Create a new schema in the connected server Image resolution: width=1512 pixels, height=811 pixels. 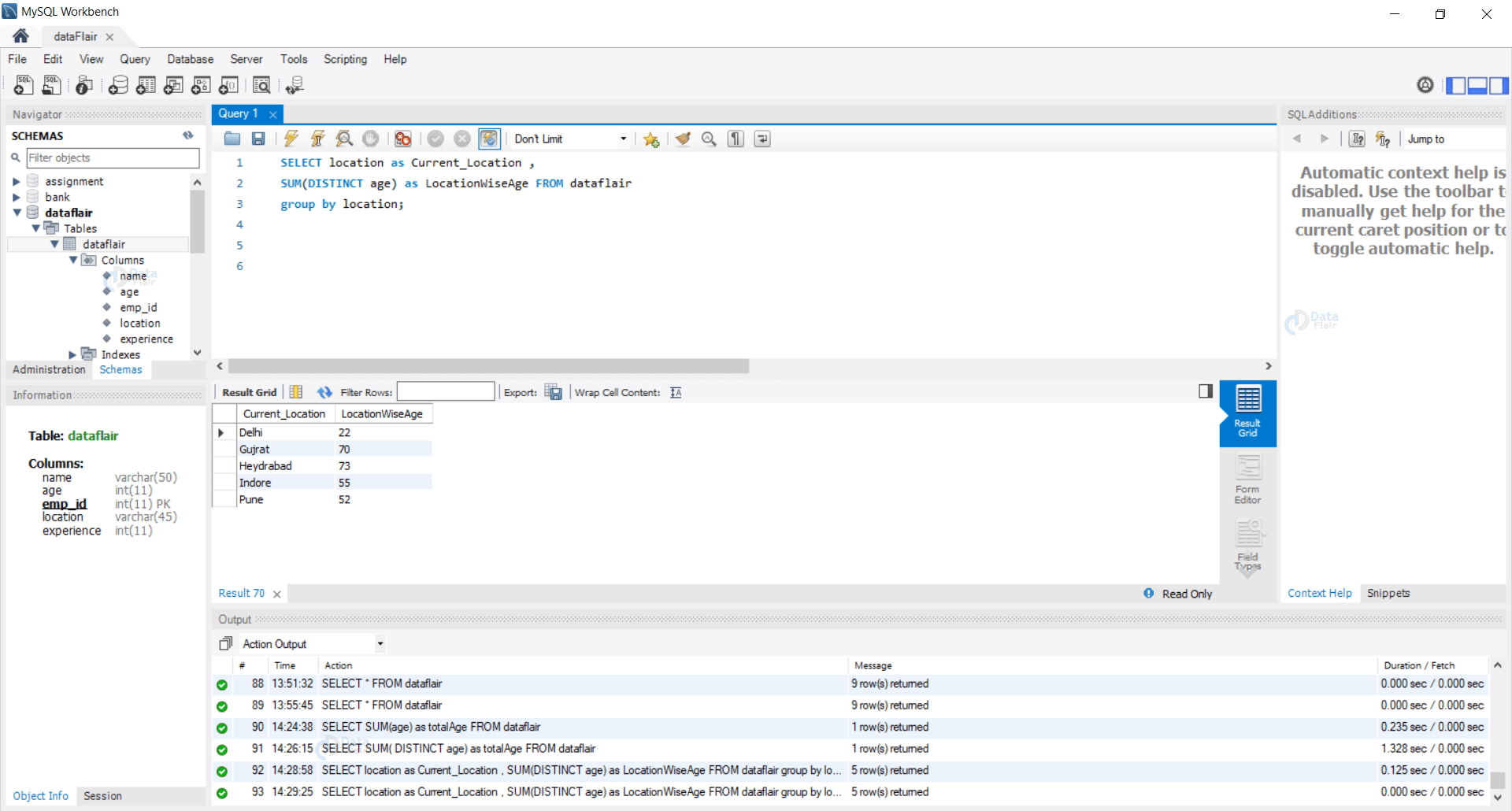click(x=118, y=85)
